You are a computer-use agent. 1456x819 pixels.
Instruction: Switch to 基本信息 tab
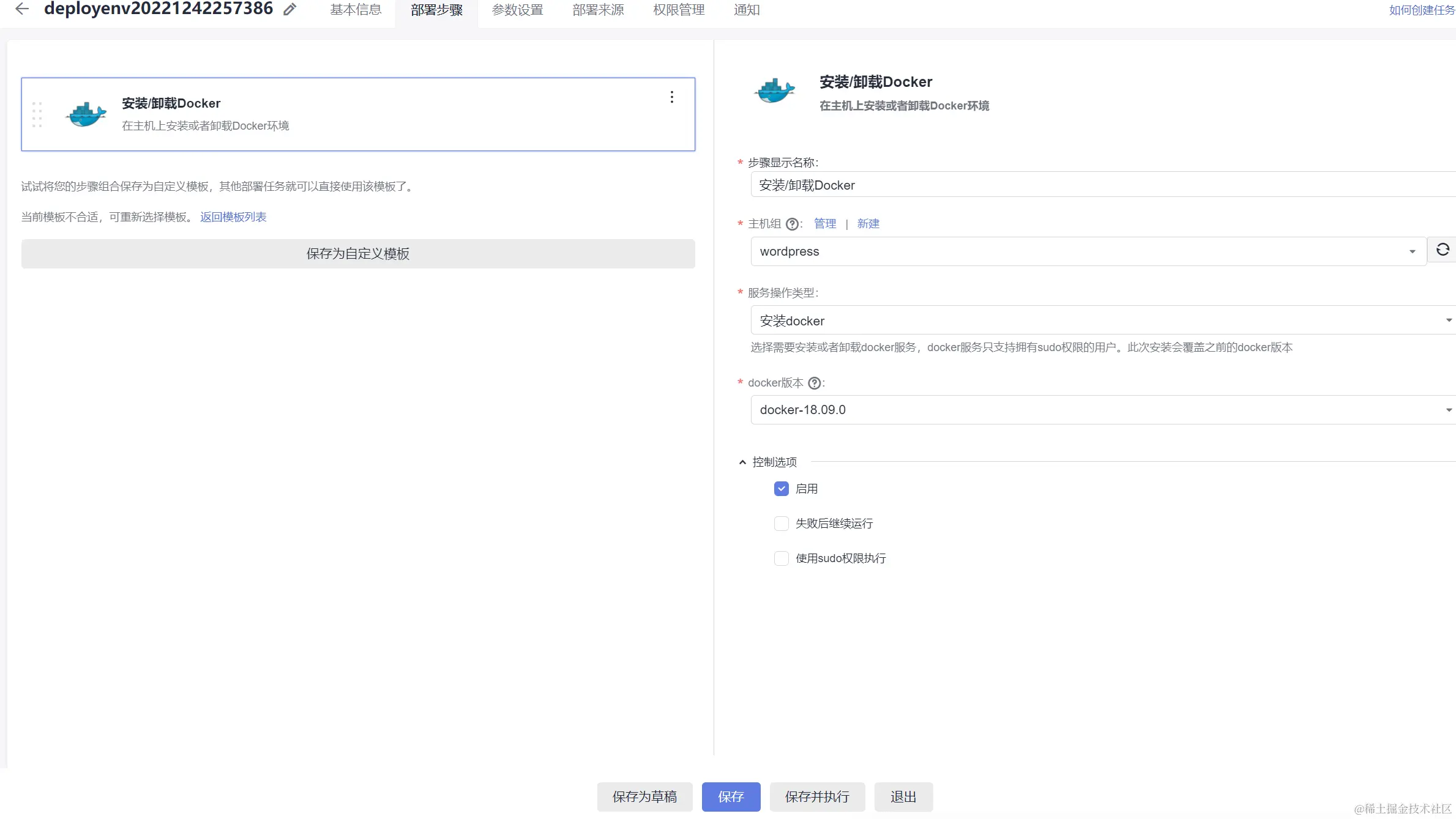pos(356,10)
